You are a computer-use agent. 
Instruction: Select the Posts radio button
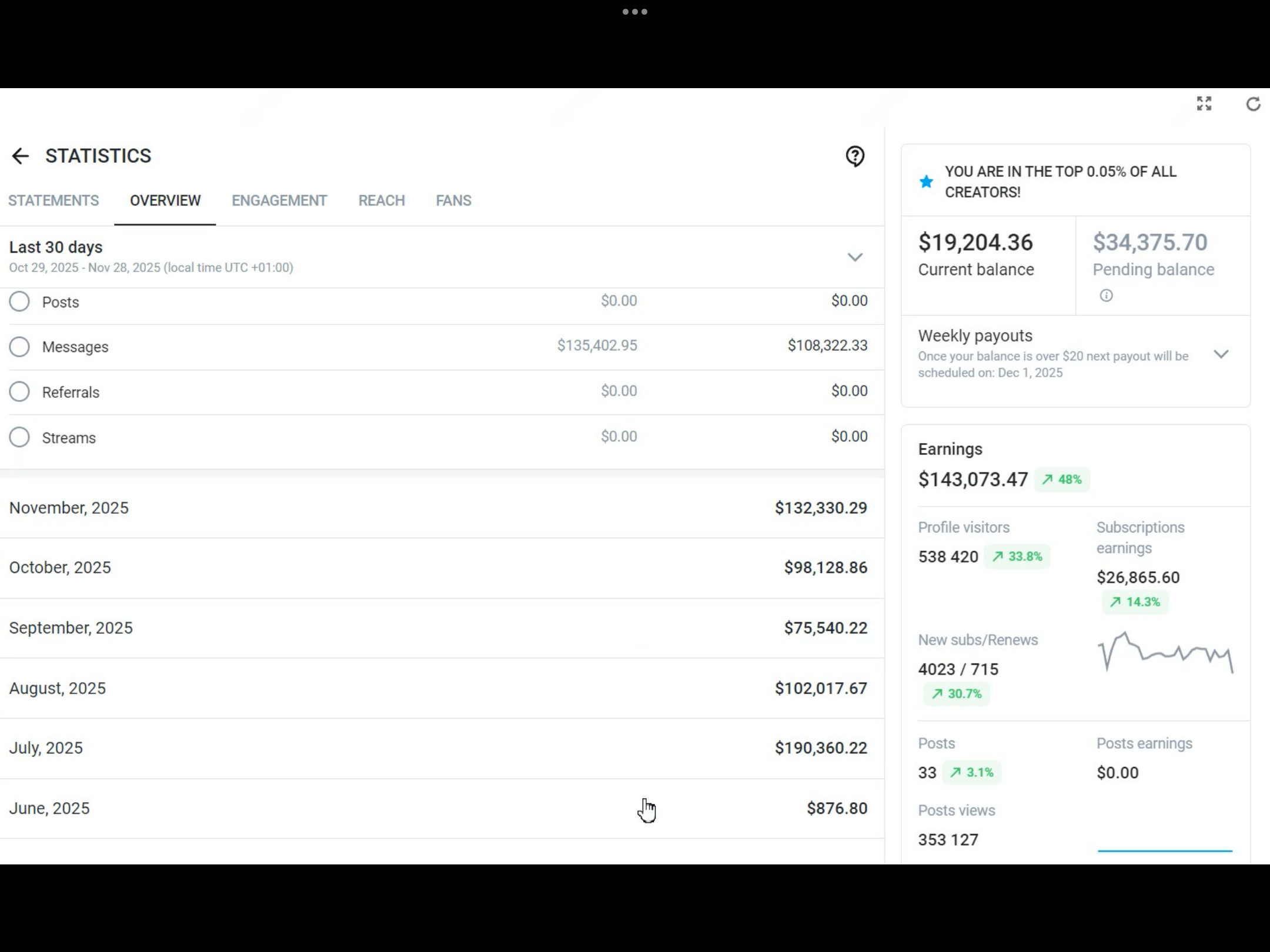19,301
